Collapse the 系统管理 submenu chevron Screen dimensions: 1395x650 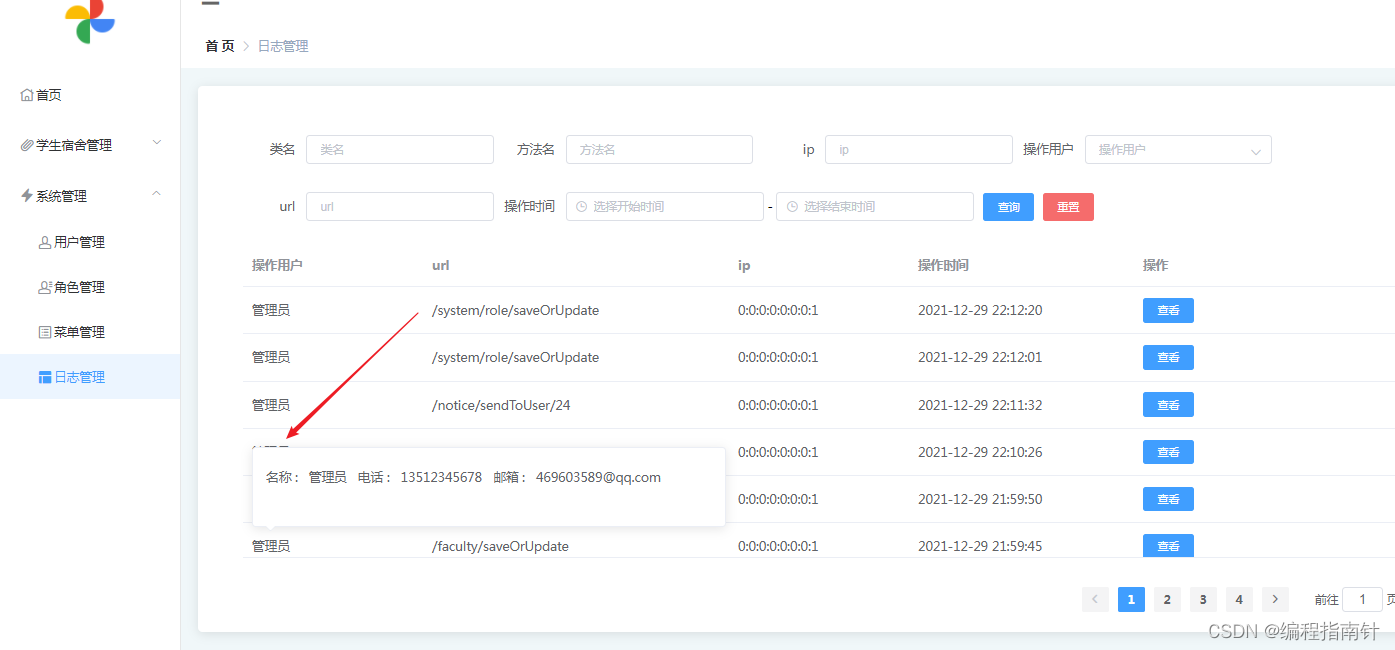157,194
